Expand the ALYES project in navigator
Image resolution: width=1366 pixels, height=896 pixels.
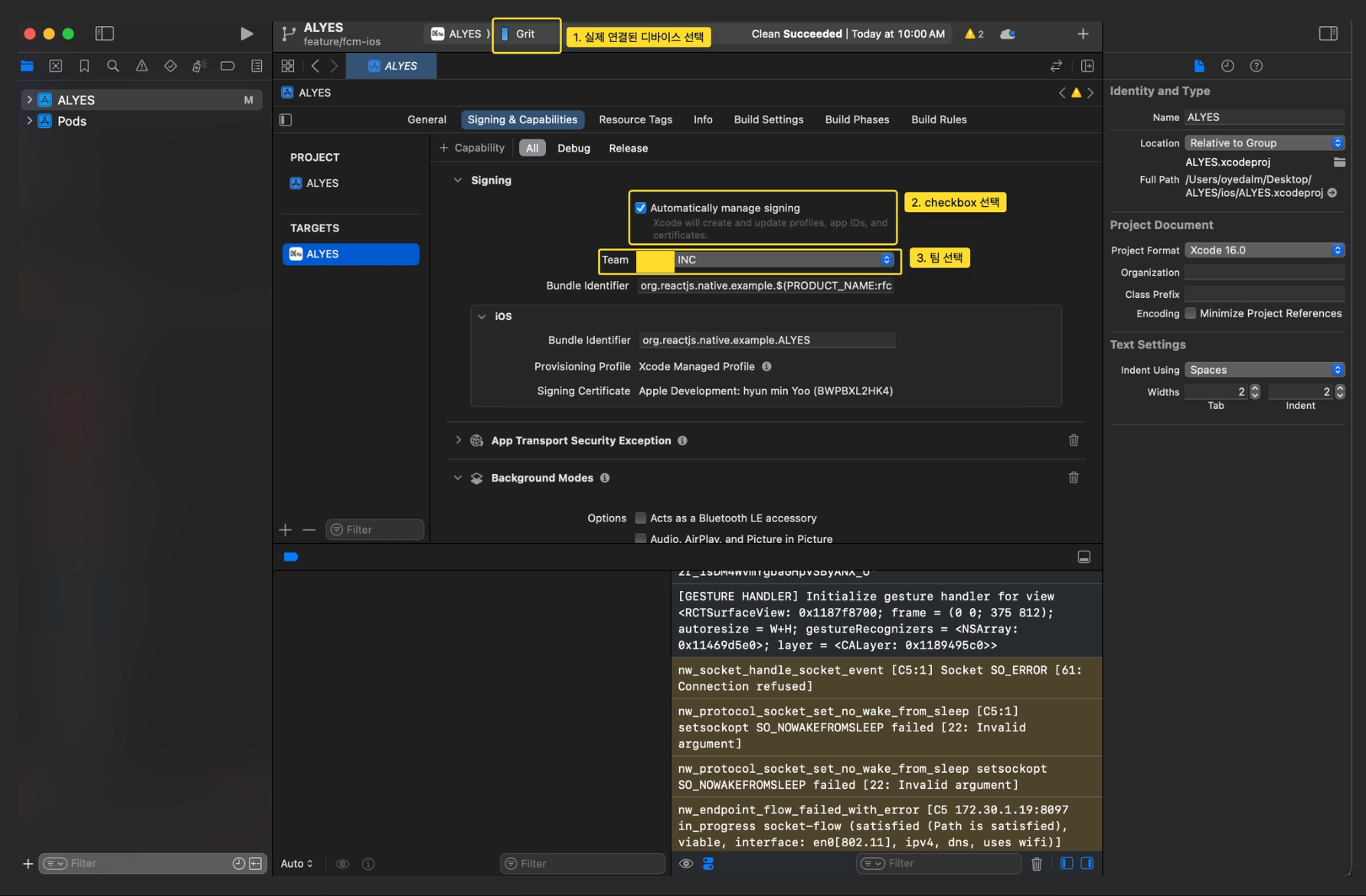[29, 100]
